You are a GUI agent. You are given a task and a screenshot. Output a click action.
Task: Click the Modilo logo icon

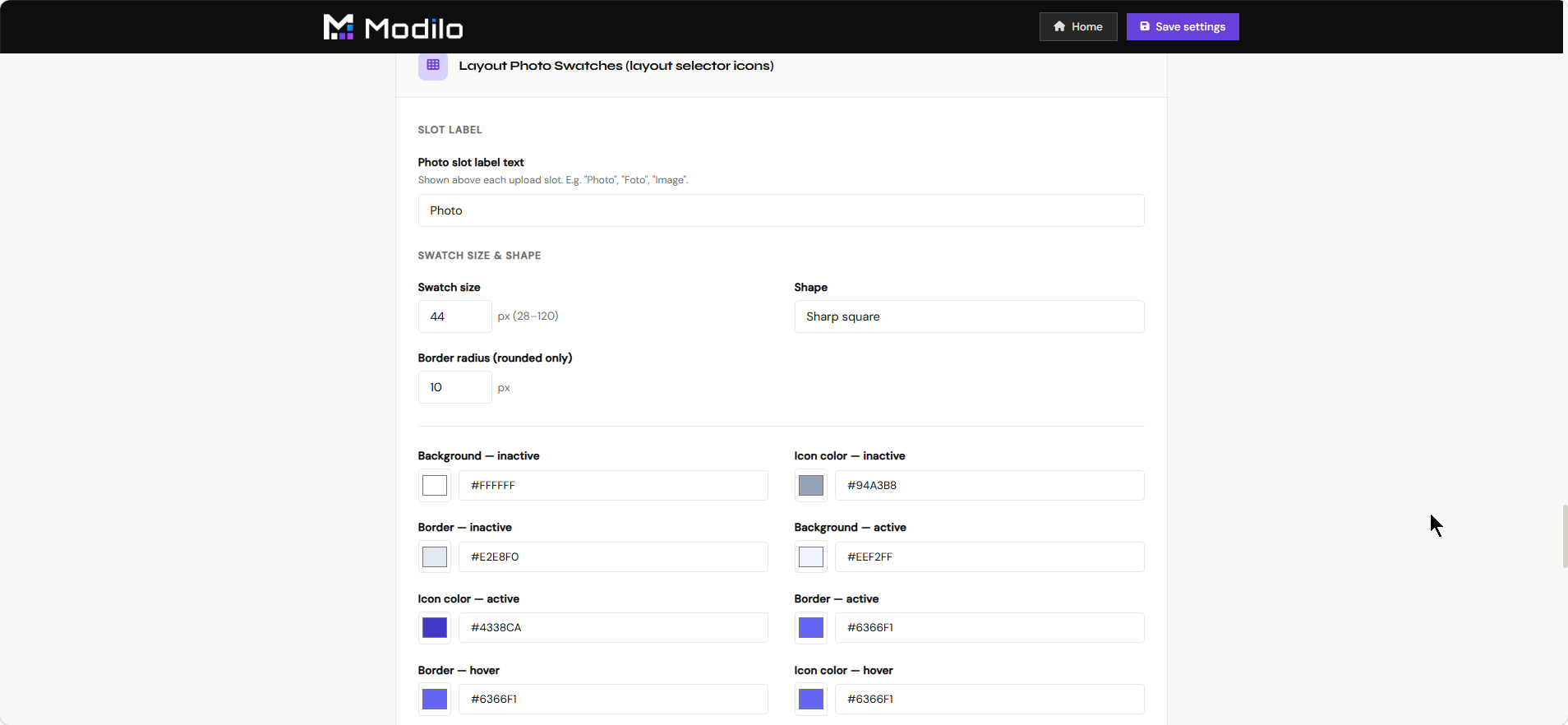tap(338, 27)
